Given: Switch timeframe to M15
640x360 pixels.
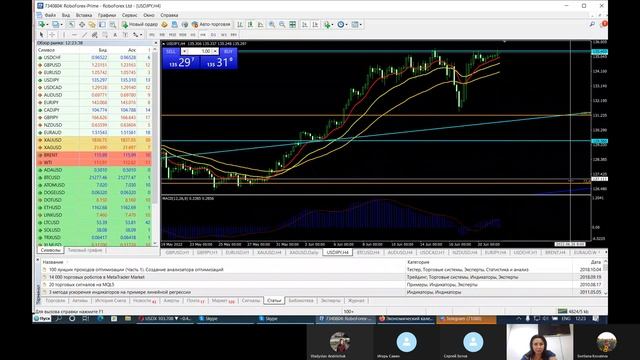Looking at the screenshot, I should pyautogui.click(x=173, y=35).
